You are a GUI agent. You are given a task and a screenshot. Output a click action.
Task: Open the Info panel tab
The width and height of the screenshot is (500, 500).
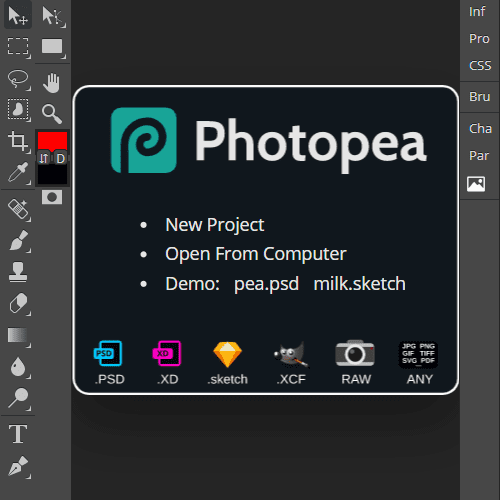(x=477, y=12)
